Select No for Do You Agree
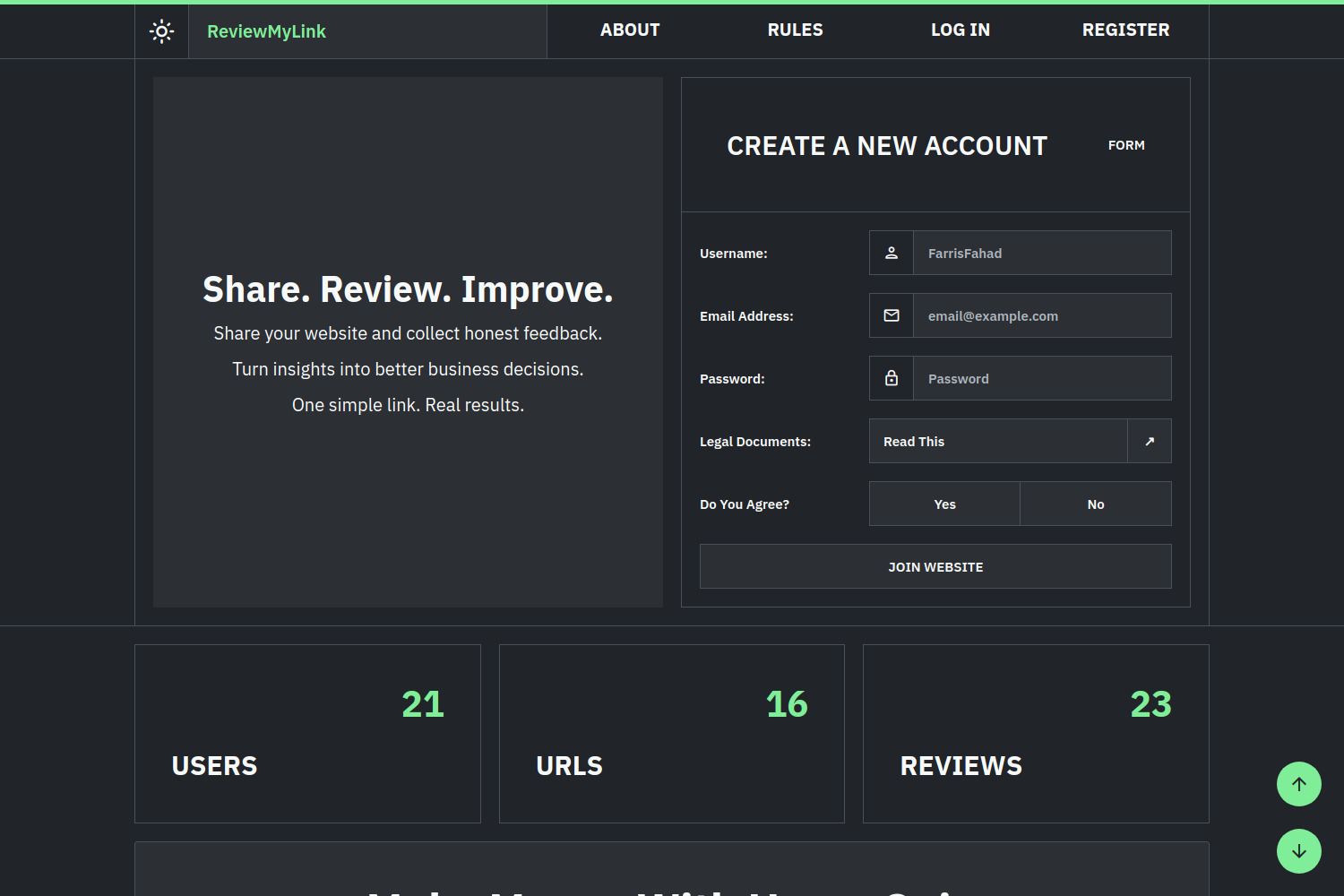 [1095, 504]
